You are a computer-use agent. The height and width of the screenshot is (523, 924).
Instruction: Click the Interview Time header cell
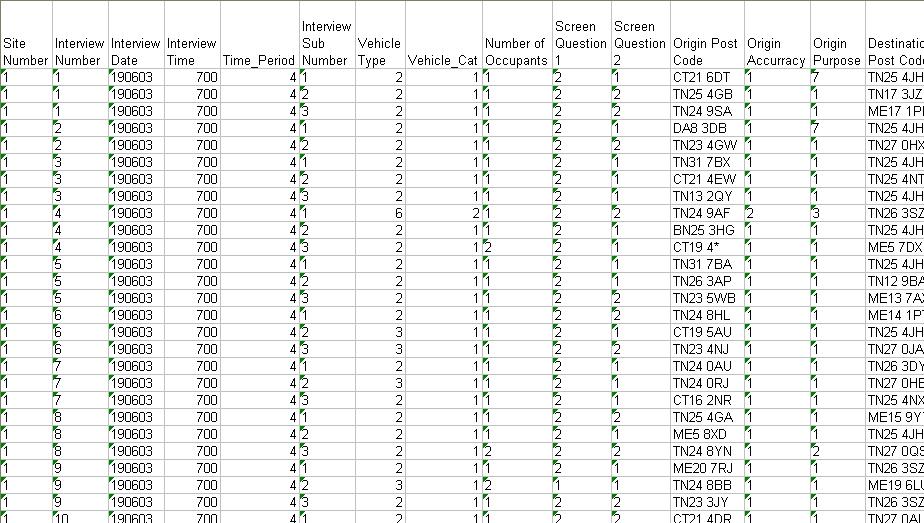click(x=192, y=35)
